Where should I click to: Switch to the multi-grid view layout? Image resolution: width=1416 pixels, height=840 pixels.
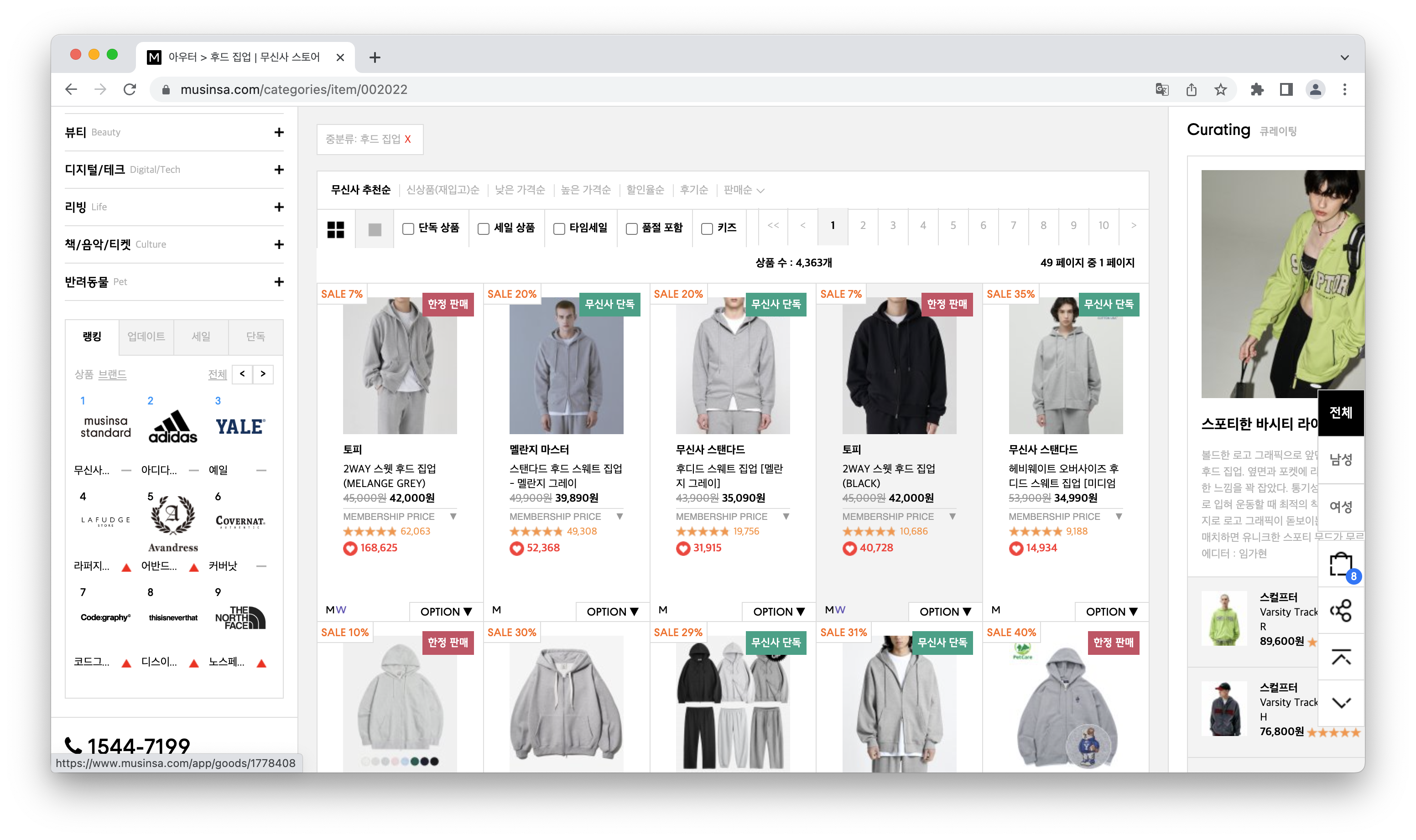[335, 228]
